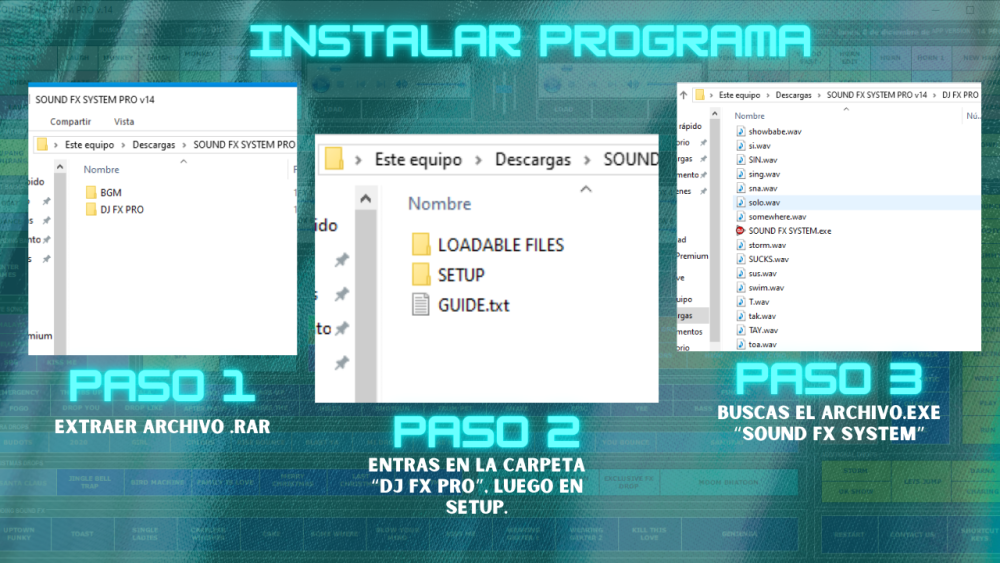
Task: Open the LOADABLE FILES folder icon
Action: pyautogui.click(x=421, y=245)
